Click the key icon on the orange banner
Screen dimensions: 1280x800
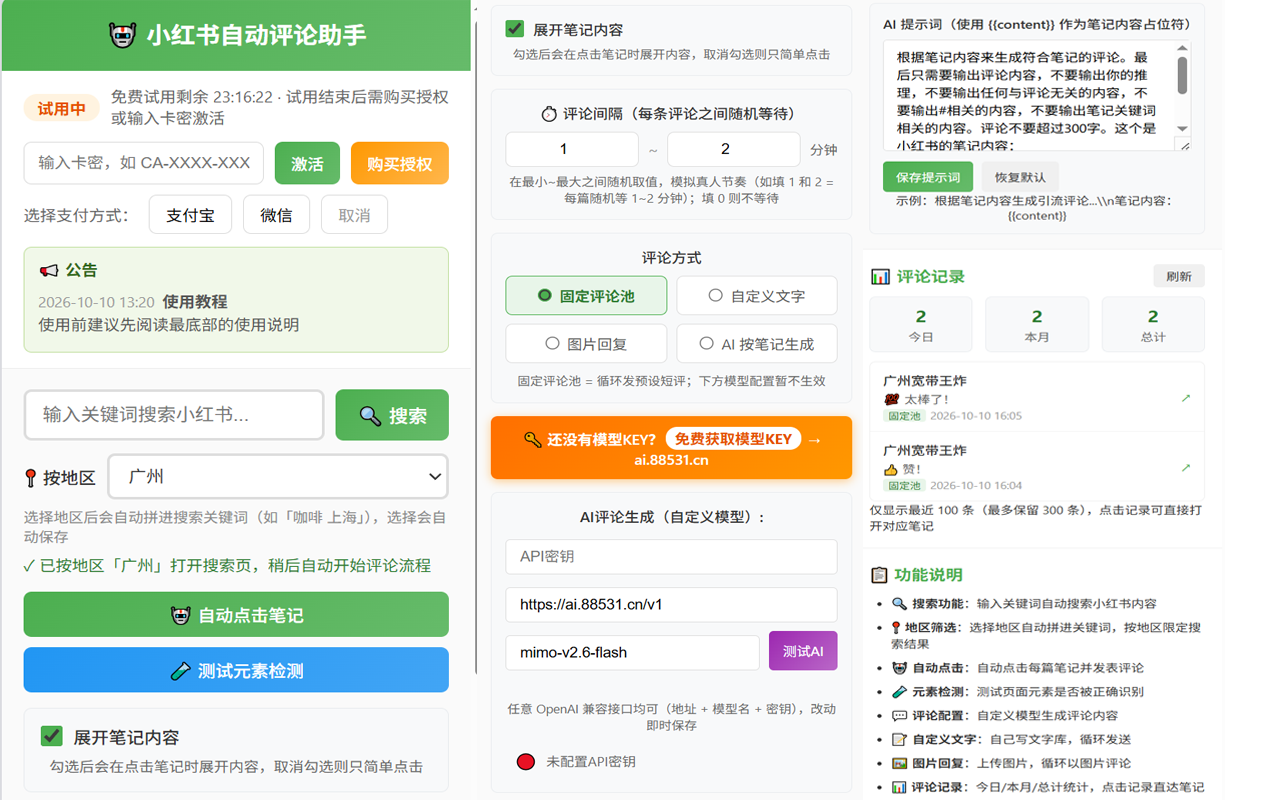point(532,439)
